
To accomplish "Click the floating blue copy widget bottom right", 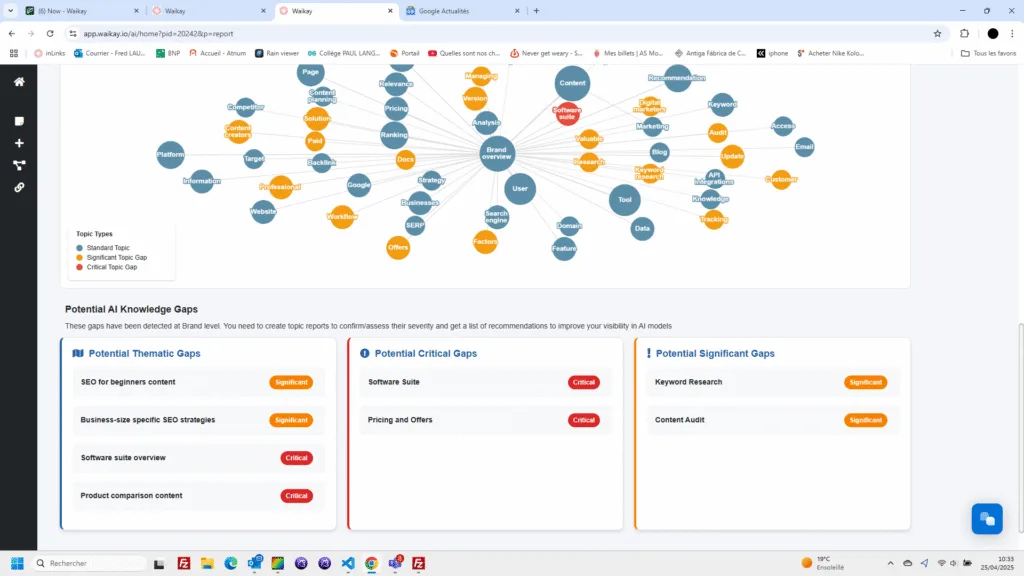I will tap(986, 518).
